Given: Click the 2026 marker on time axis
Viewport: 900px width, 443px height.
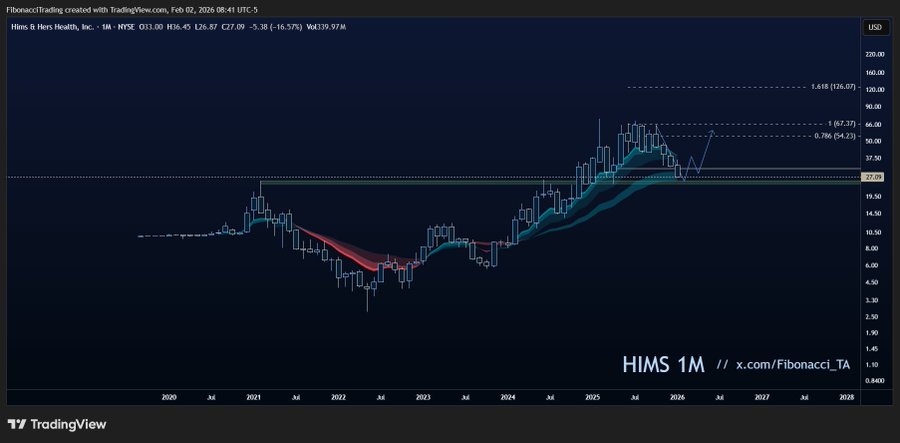Looking at the screenshot, I should point(678,397).
